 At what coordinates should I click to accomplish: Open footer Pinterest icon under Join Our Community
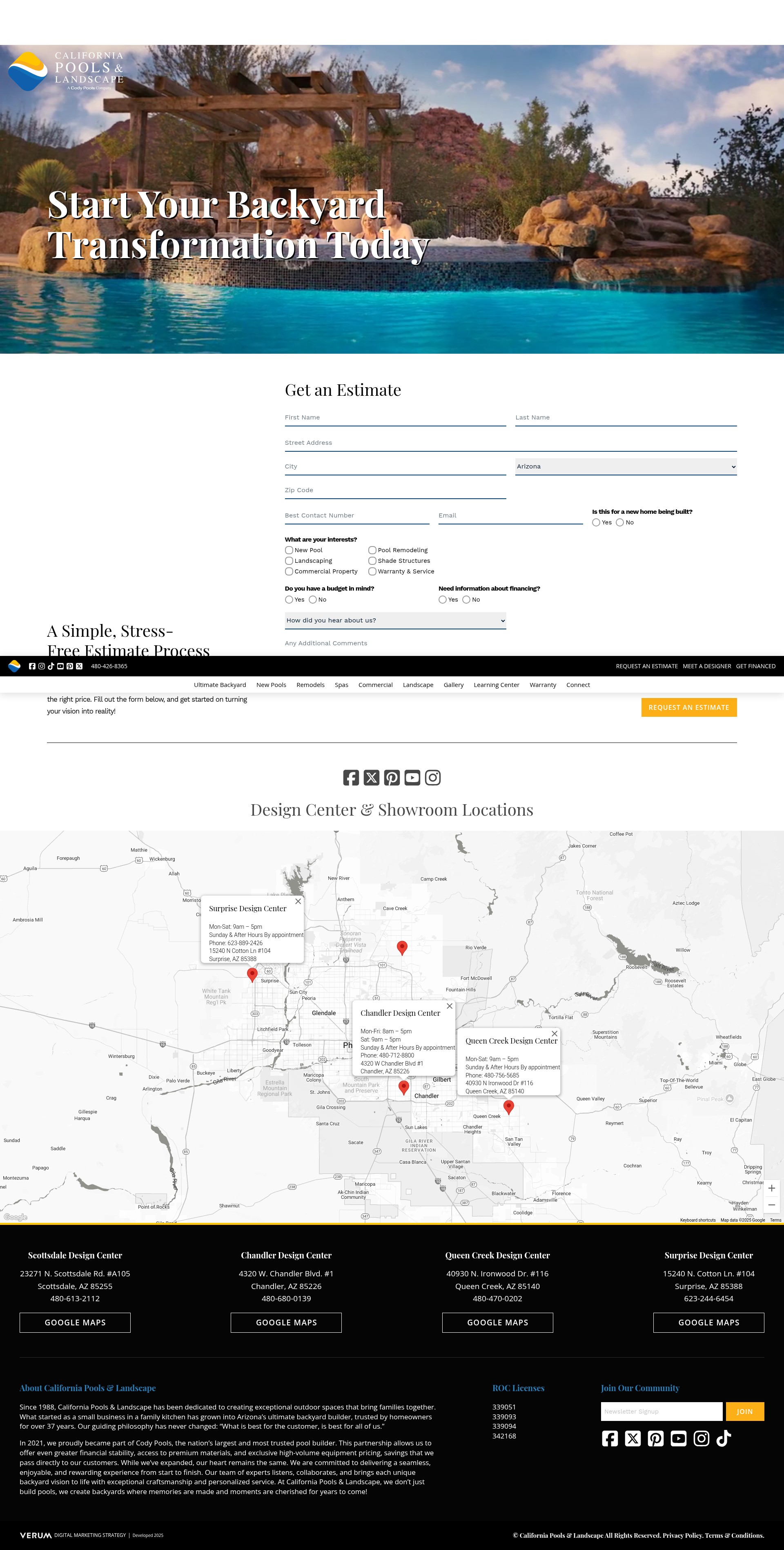pos(656,1438)
